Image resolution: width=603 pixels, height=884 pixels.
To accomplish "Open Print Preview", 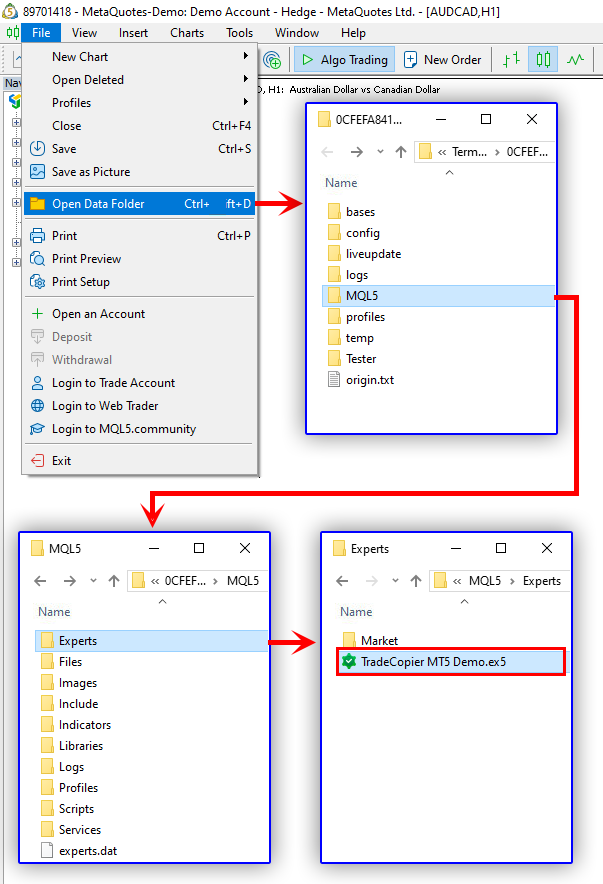I will pos(140,259).
